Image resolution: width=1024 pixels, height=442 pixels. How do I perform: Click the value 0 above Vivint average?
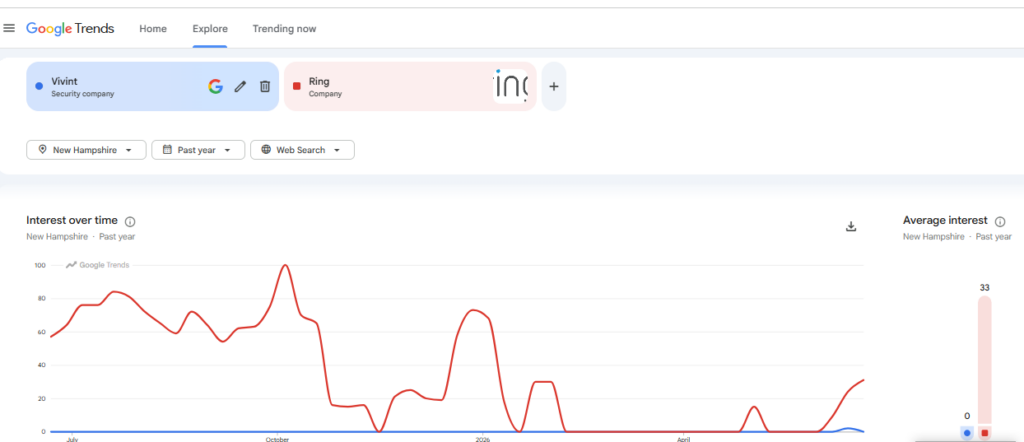click(967, 416)
